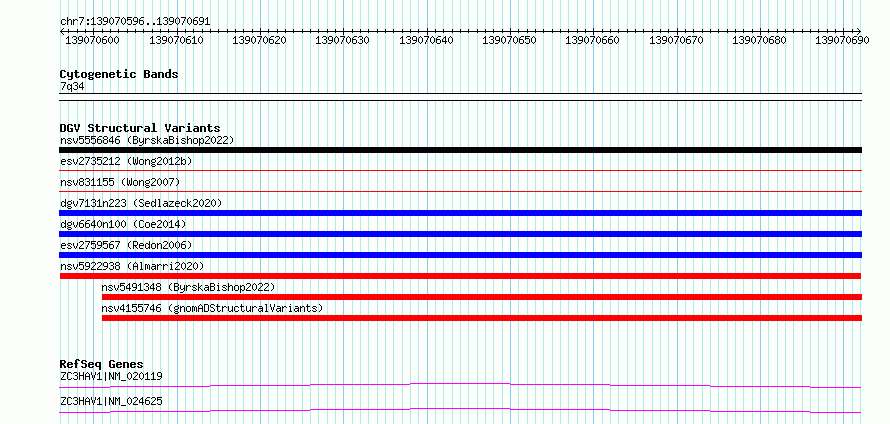The image size is (890, 424).
Task: Open variant esv2759567 (Redon2006) label
Action: 126,245
